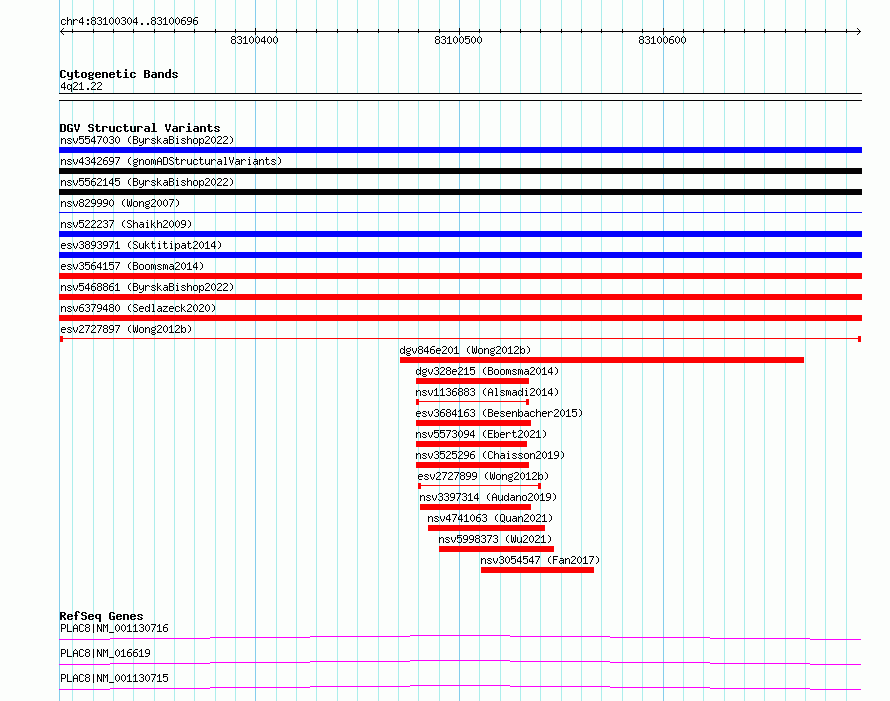Screen dimensions: 890x701
Task: Open variant nsv3054547 (Fan2017)
Action: coord(540,560)
